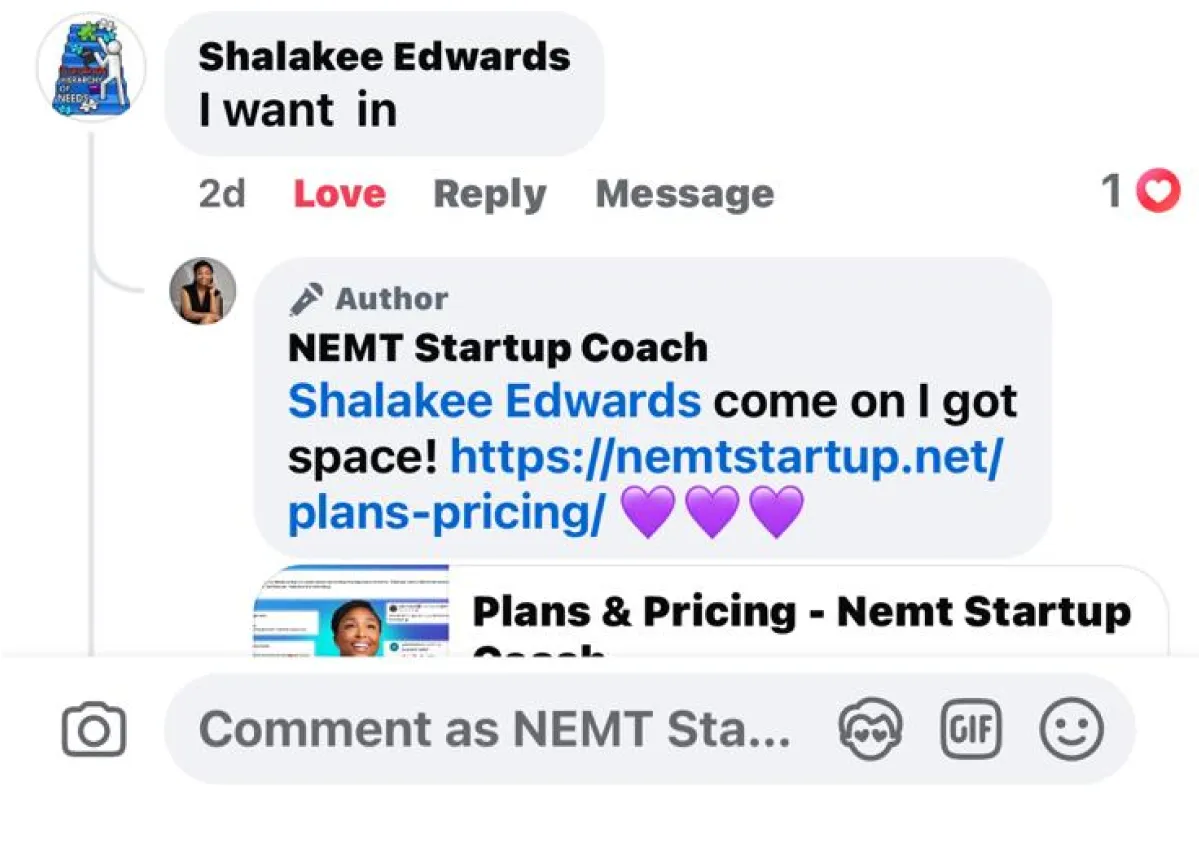Image resolution: width=1200 pixels, height=843 pixels.
Task: Open Plans & Pricing link card title
Action: tap(800, 613)
